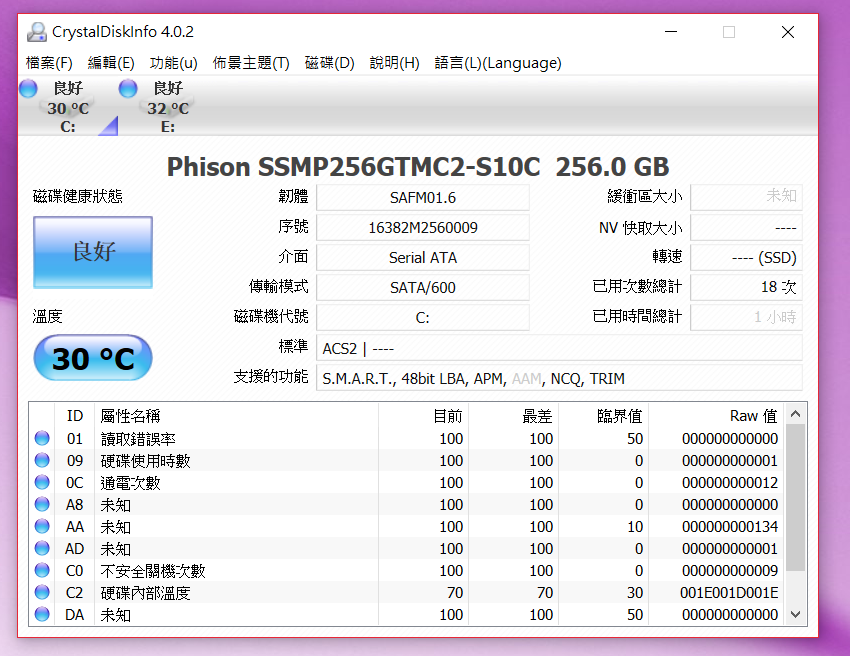The image size is (850, 656).
Task: Click the scroll up arrow of attribute list
Action: 795,414
